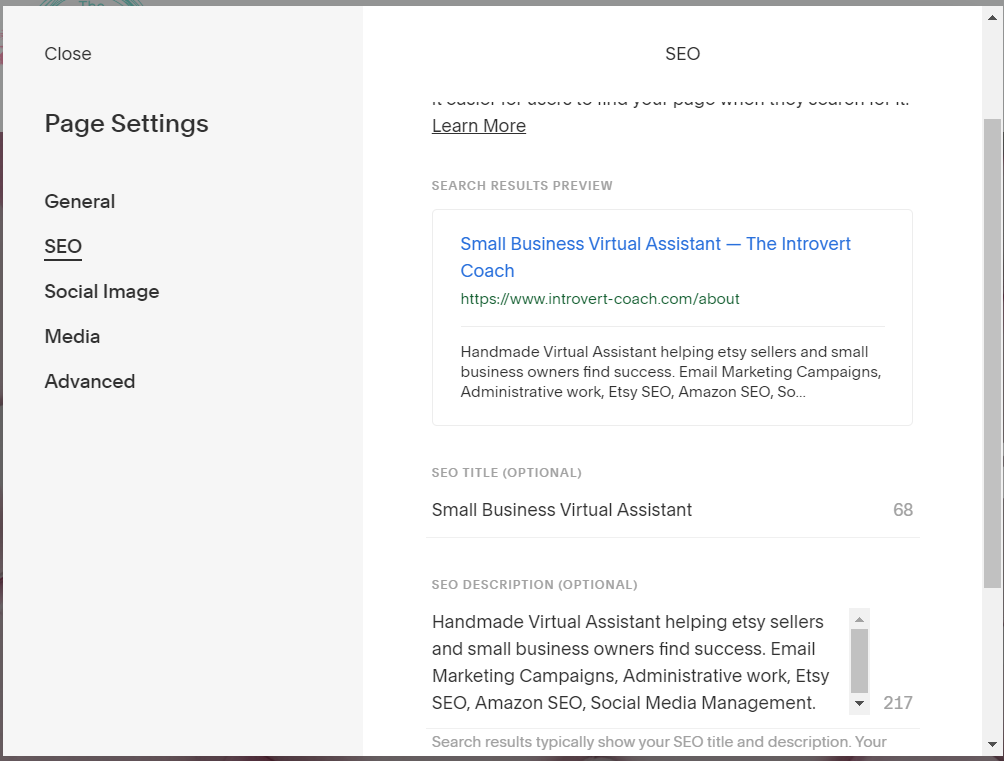Click the SEO DESCRIPTION (OPTIONAL) label
Image resolution: width=1004 pixels, height=761 pixels.
click(x=535, y=585)
